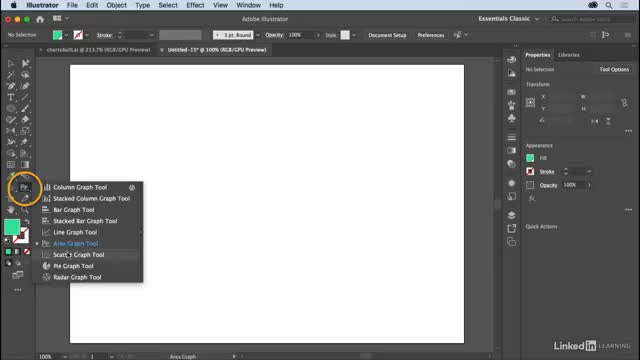Screen dimensions: 640x360
Task: Toggle constrain width and height proportions
Action: pyautogui.click(x=624, y=102)
